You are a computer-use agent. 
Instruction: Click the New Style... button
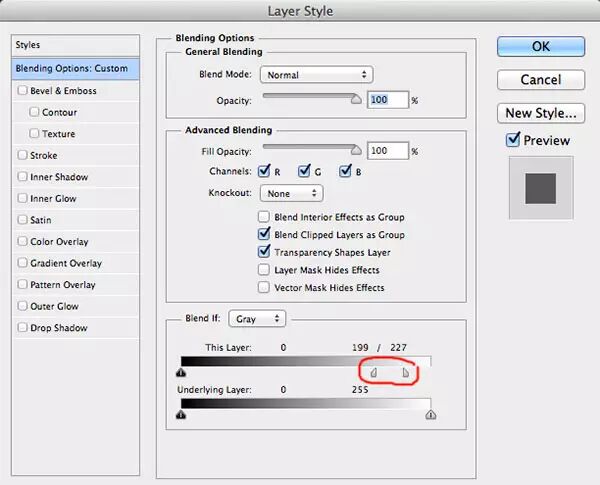pyautogui.click(x=541, y=113)
